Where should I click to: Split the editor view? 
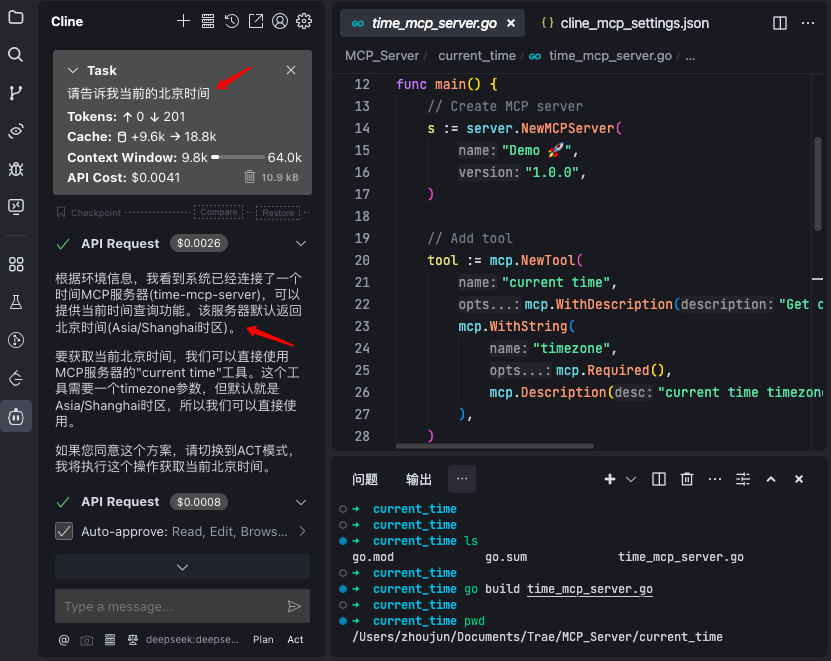(779, 22)
